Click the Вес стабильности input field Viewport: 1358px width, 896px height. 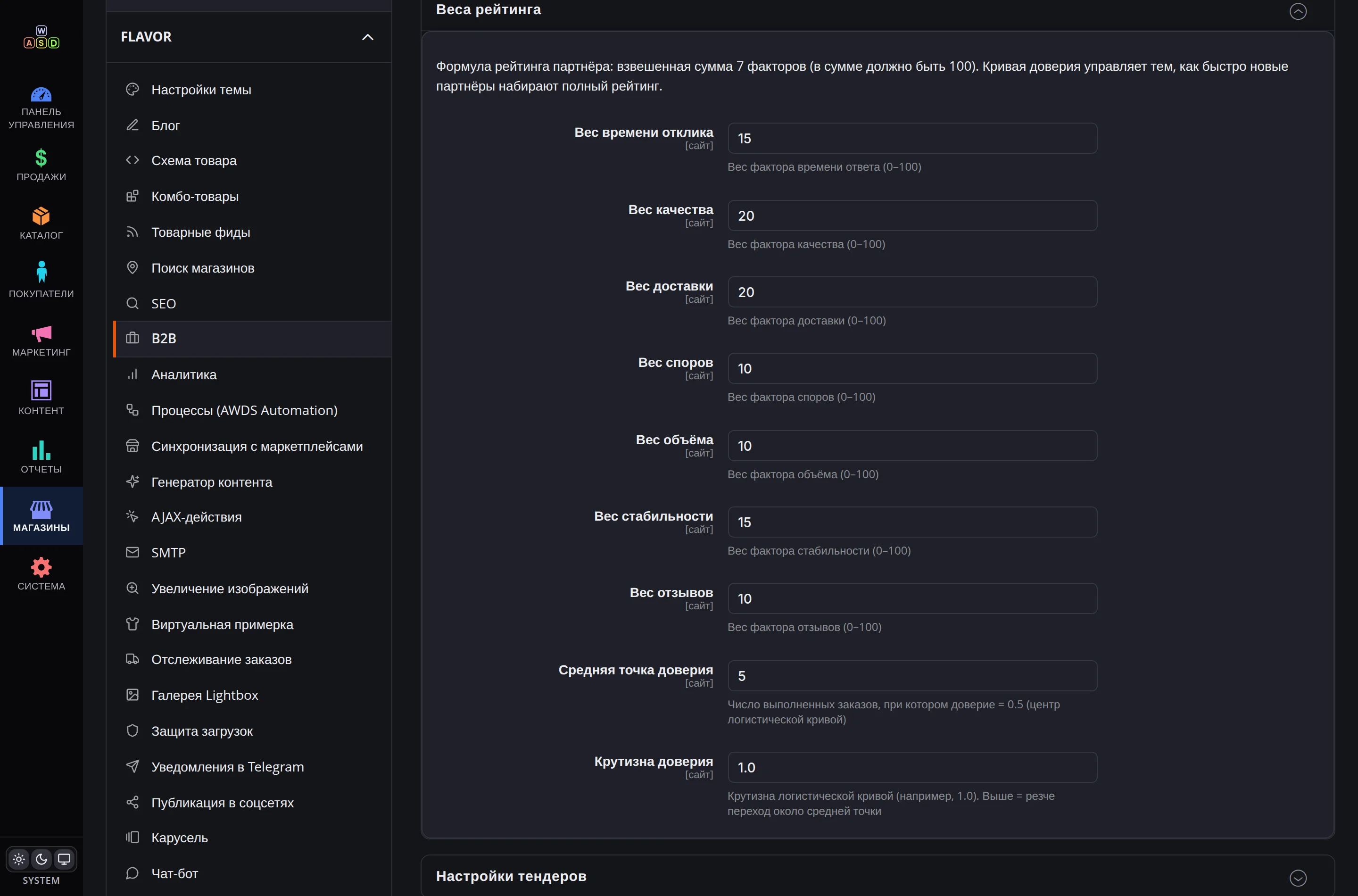pos(912,523)
